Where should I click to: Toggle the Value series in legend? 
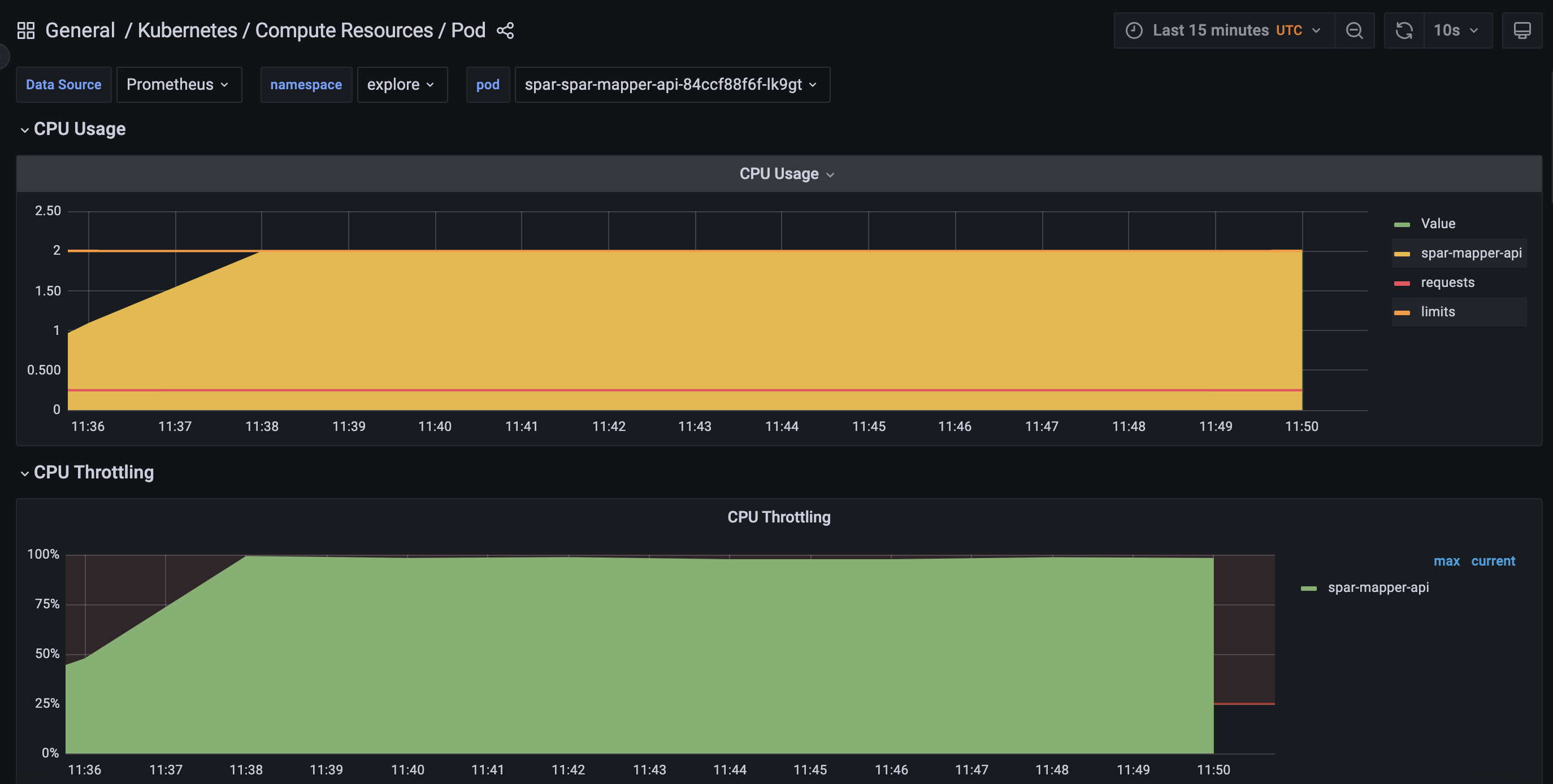[x=1438, y=224]
